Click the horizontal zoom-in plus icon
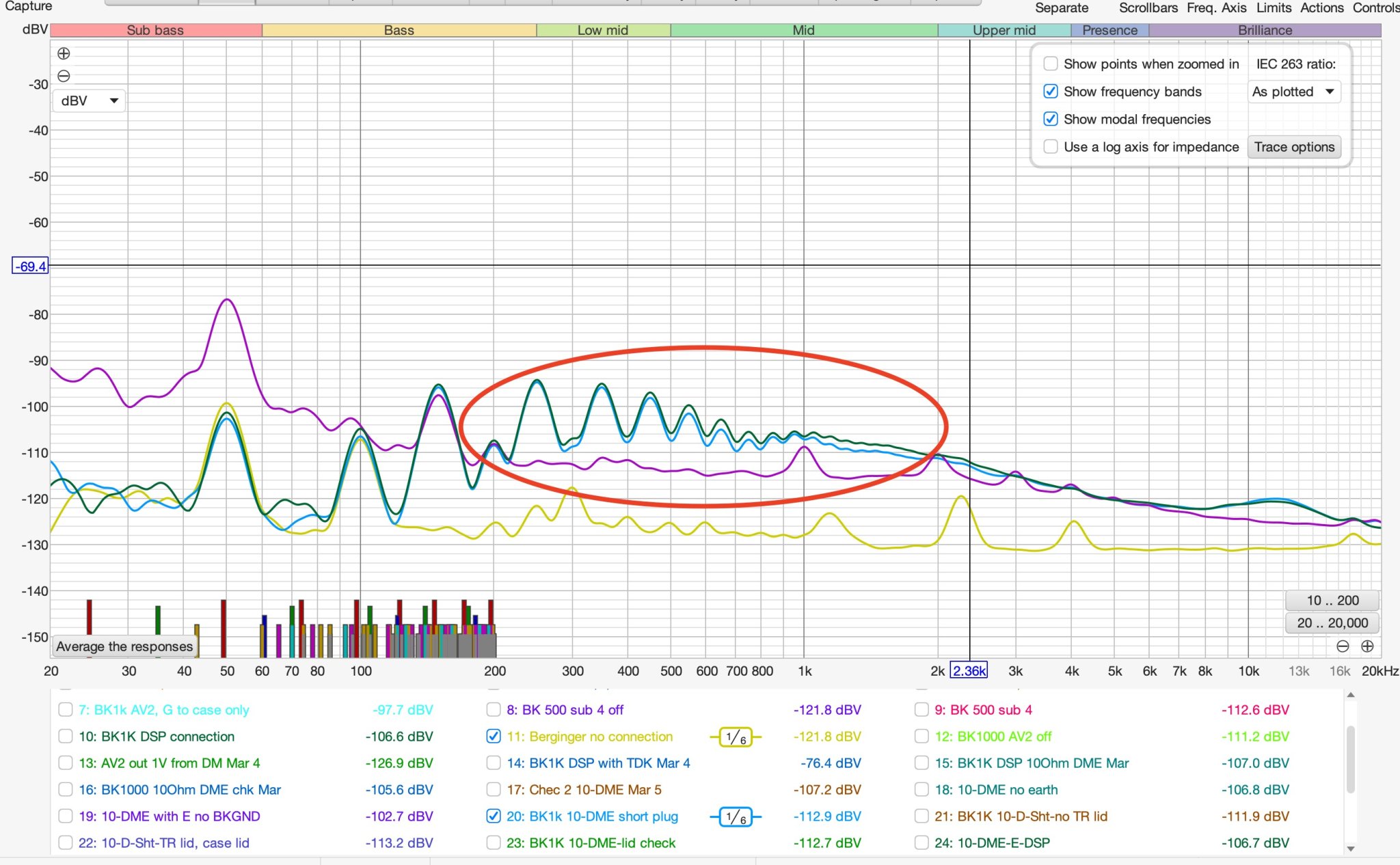The height and width of the screenshot is (865, 1400). 1367,646
